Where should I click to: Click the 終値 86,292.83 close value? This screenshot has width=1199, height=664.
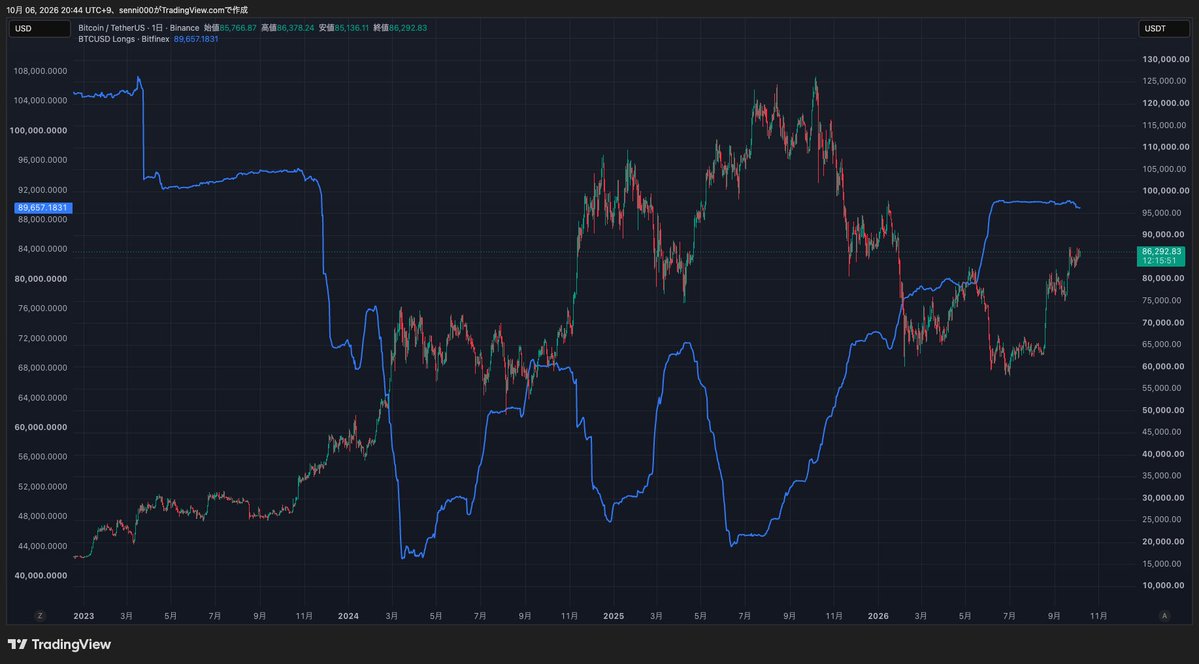tap(400, 28)
